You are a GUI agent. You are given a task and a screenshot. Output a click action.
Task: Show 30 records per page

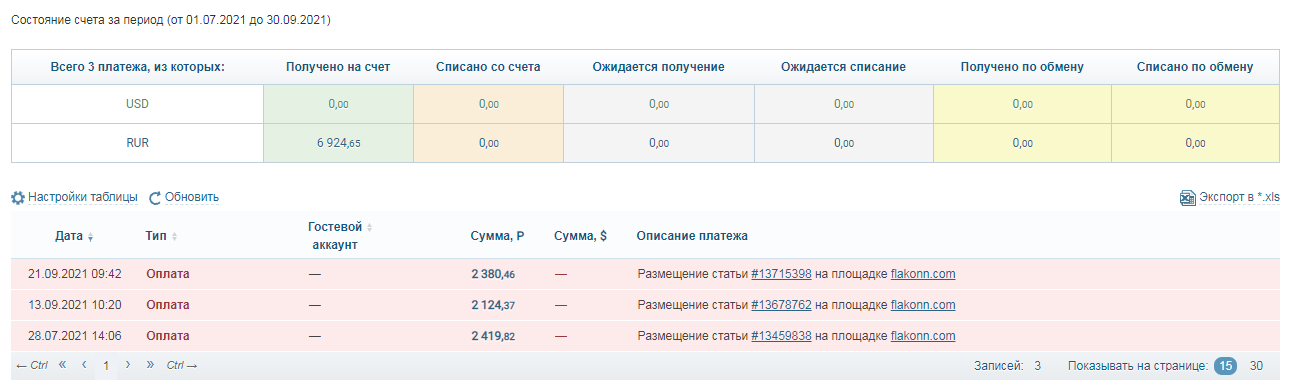(x=1256, y=366)
